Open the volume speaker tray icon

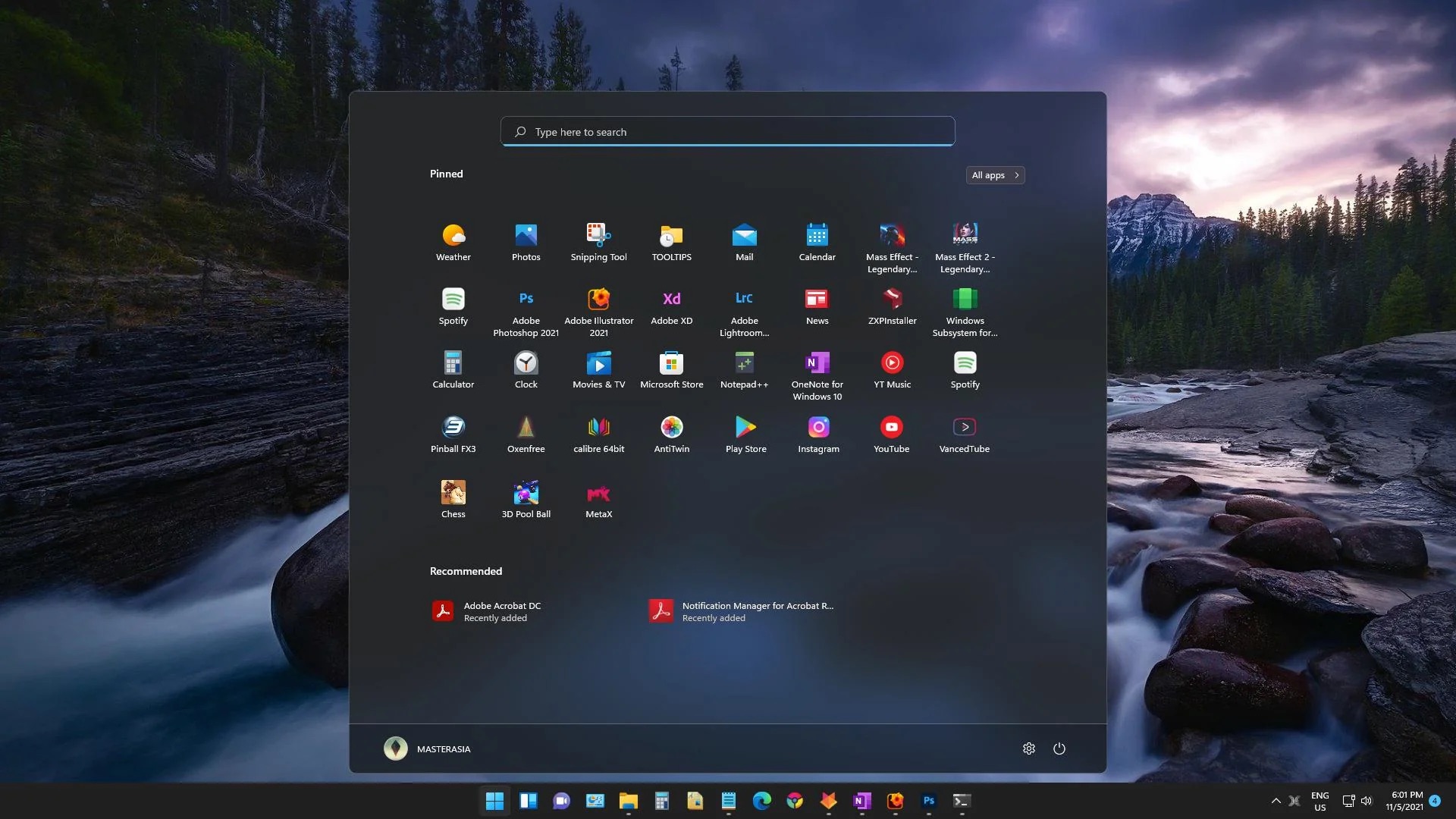[x=1367, y=801]
